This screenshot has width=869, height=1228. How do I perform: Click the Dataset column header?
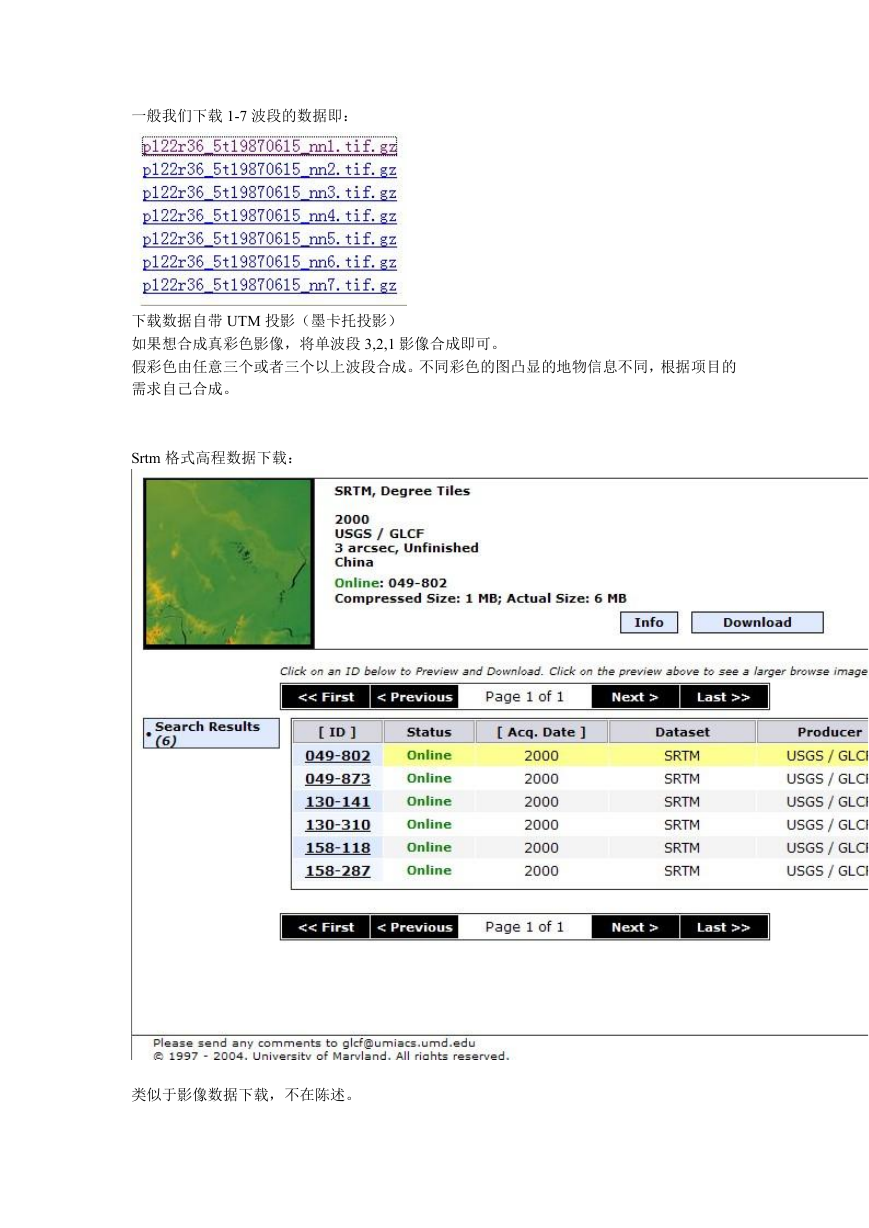pos(682,732)
